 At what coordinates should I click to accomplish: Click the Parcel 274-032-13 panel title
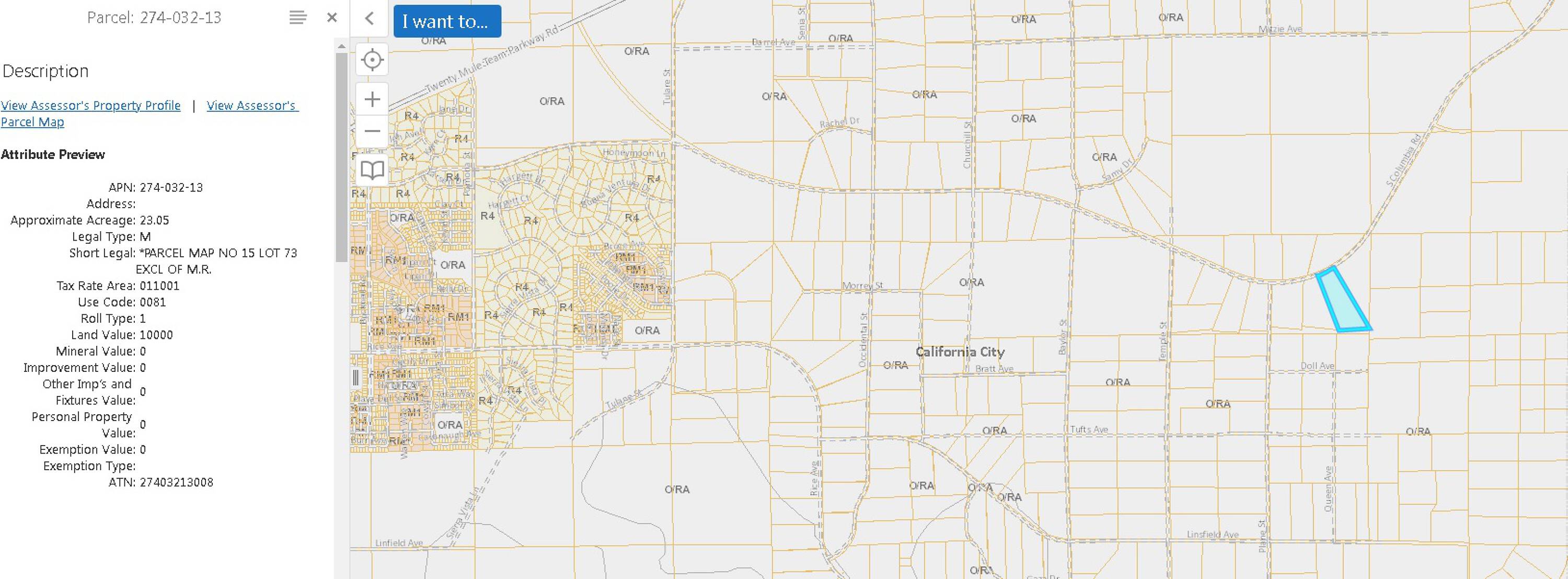point(154,18)
